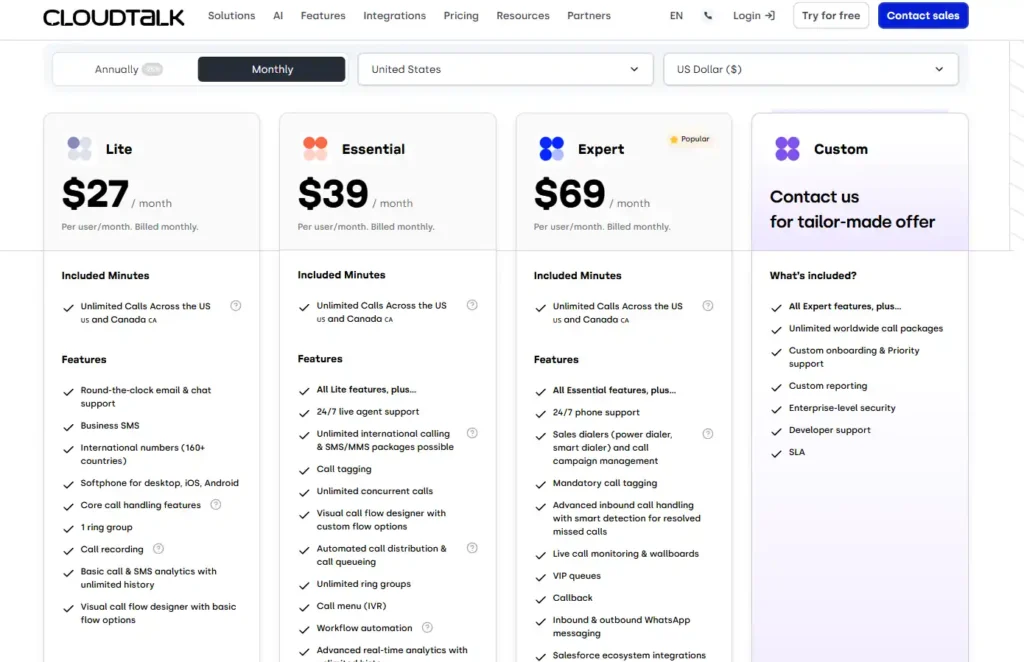Screen dimensions: 1024x662
Task: Click checkmark beside SLA
Action: coord(776,454)
